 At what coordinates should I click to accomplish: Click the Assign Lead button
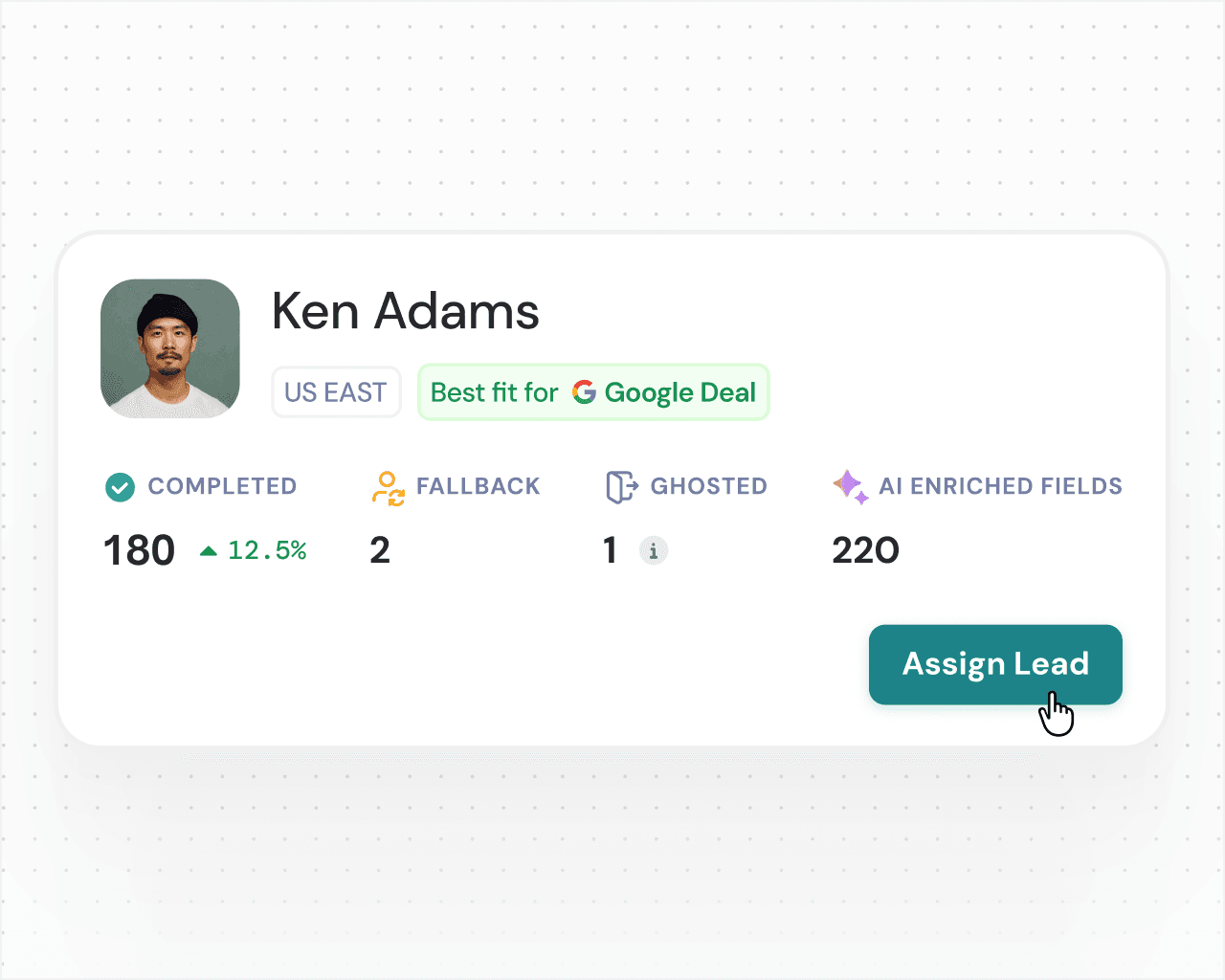995,664
